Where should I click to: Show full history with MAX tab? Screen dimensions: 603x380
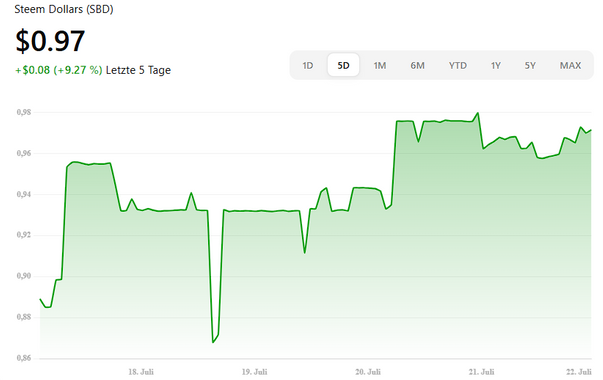click(570, 65)
